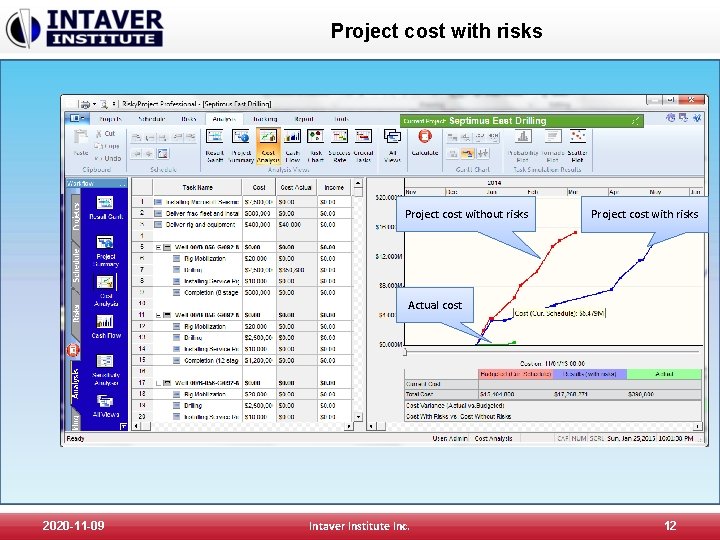
Task: Open All Views in the ribbon
Action: [392, 146]
